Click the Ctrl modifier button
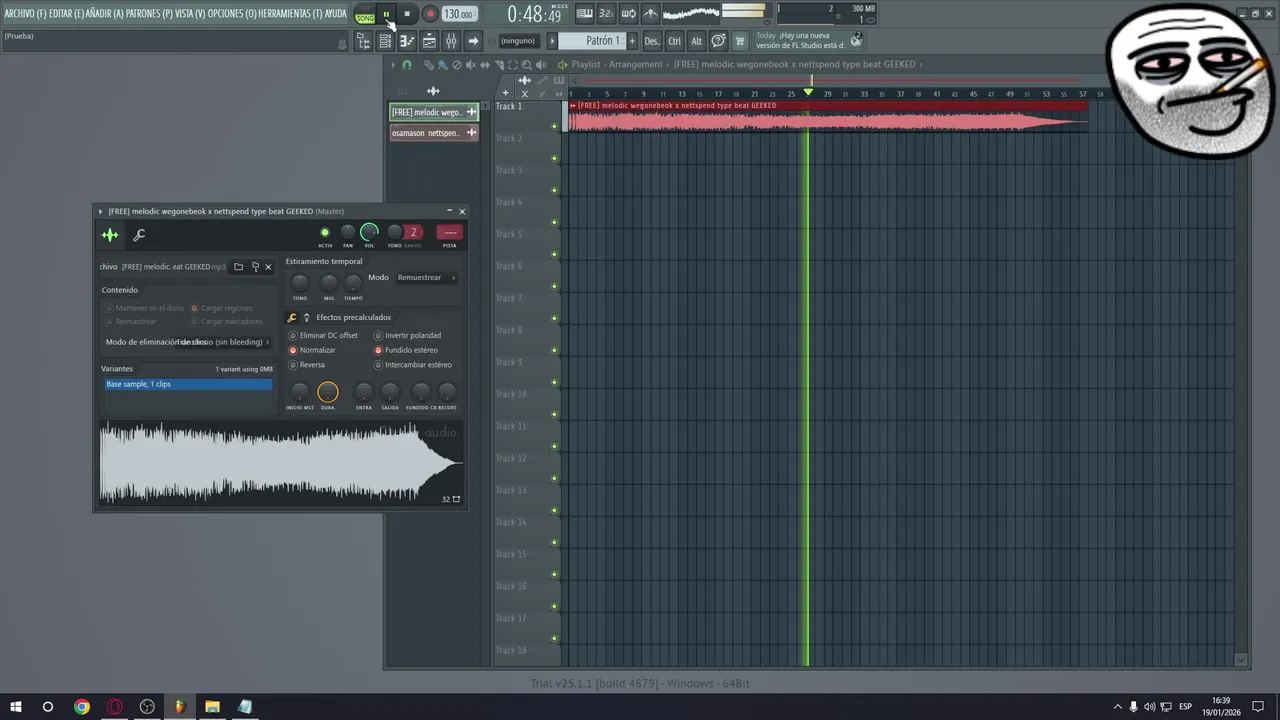1280x720 pixels. click(674, 41)
